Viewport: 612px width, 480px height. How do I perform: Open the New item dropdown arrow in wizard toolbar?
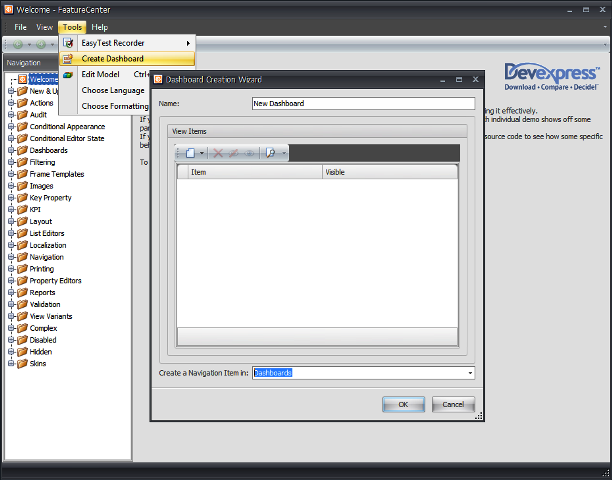click(x=202, y=153)
